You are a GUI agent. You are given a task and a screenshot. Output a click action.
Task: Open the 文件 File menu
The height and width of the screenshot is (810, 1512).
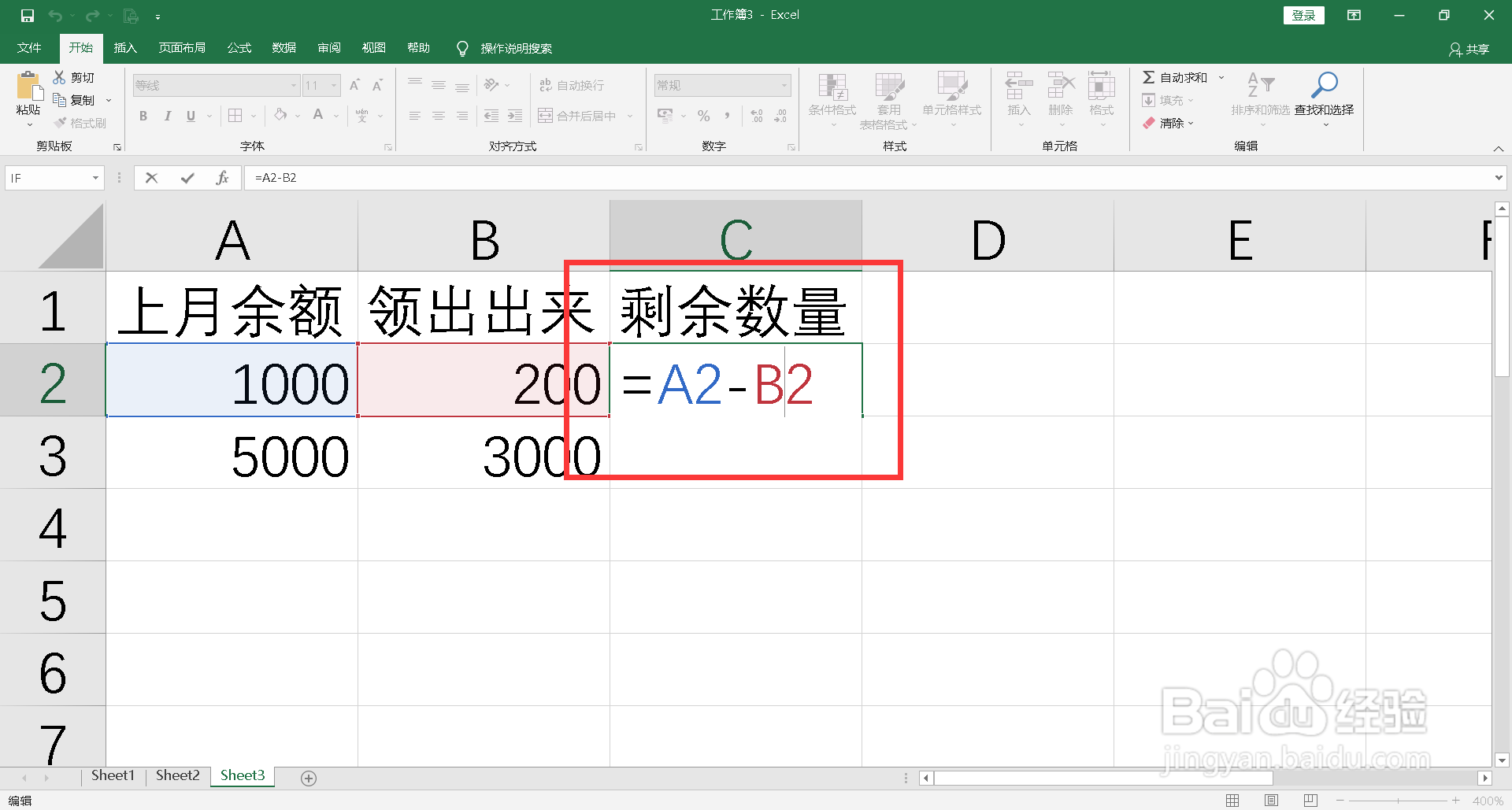pos(29,49)
